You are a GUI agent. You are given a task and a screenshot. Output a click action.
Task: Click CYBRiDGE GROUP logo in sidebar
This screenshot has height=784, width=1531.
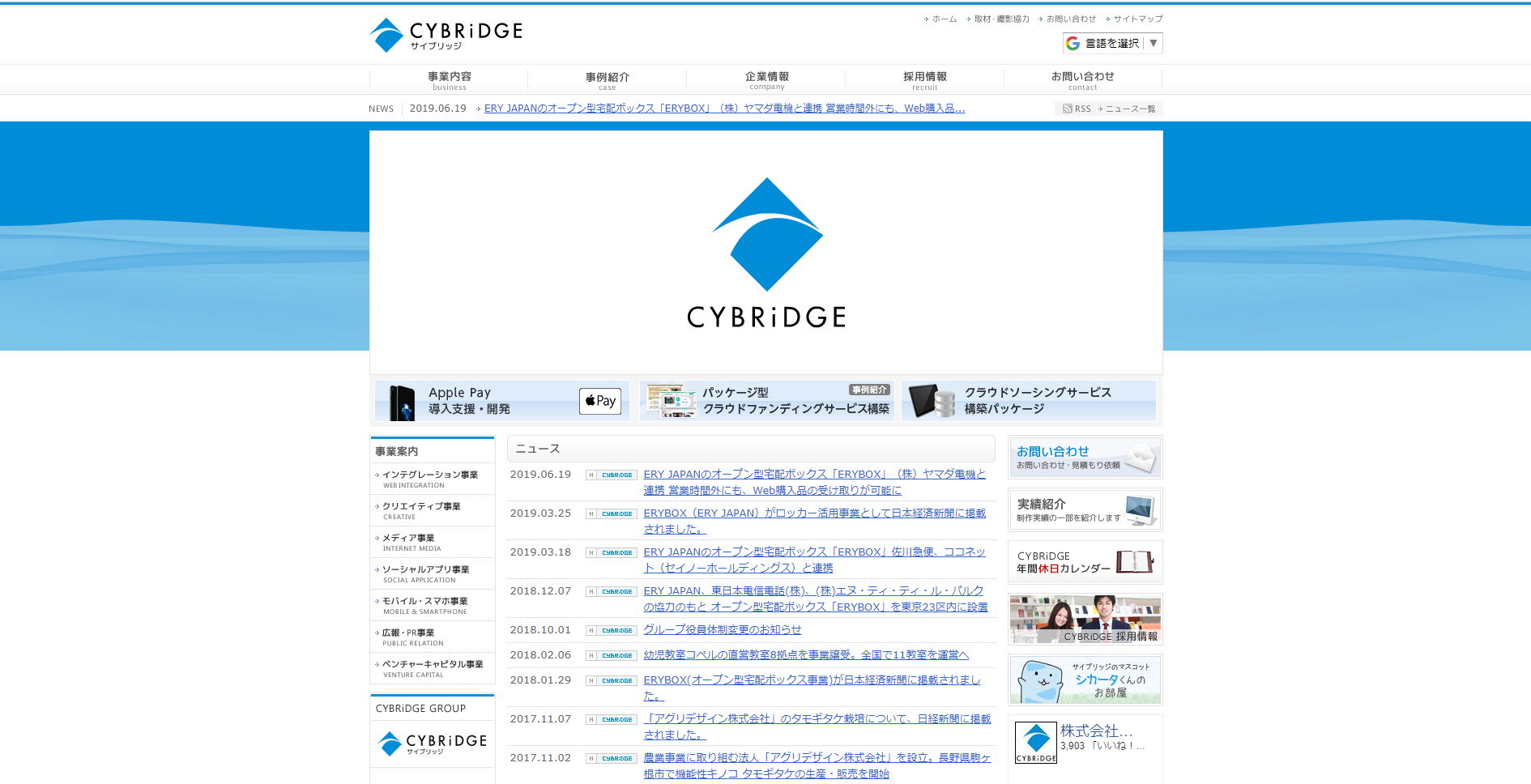tap(433, 744)
